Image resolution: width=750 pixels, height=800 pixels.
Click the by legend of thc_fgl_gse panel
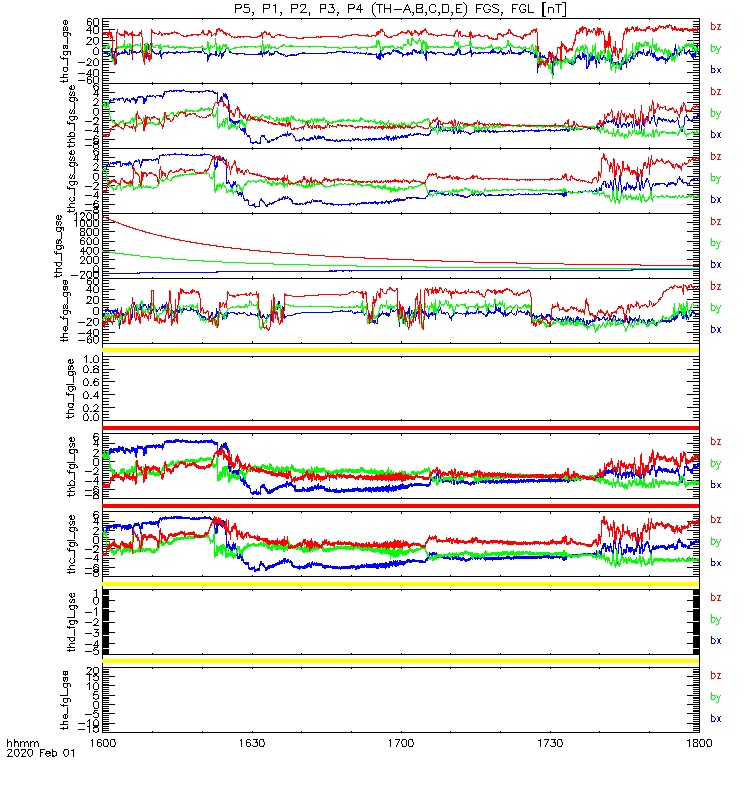coord(716,541)
